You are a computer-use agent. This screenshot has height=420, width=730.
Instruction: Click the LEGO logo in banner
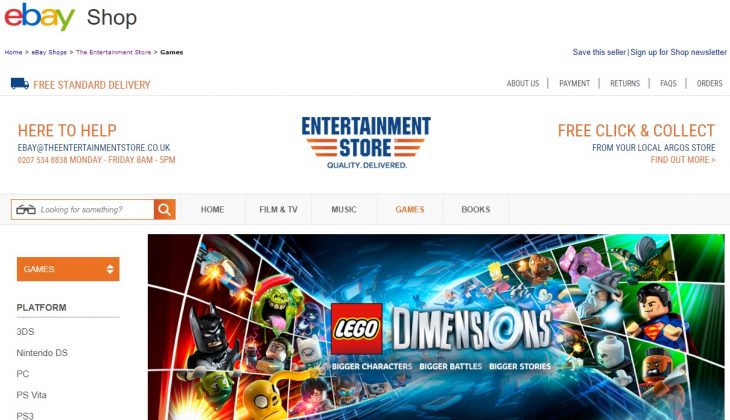pyautogui.click(x=357, y=329)
